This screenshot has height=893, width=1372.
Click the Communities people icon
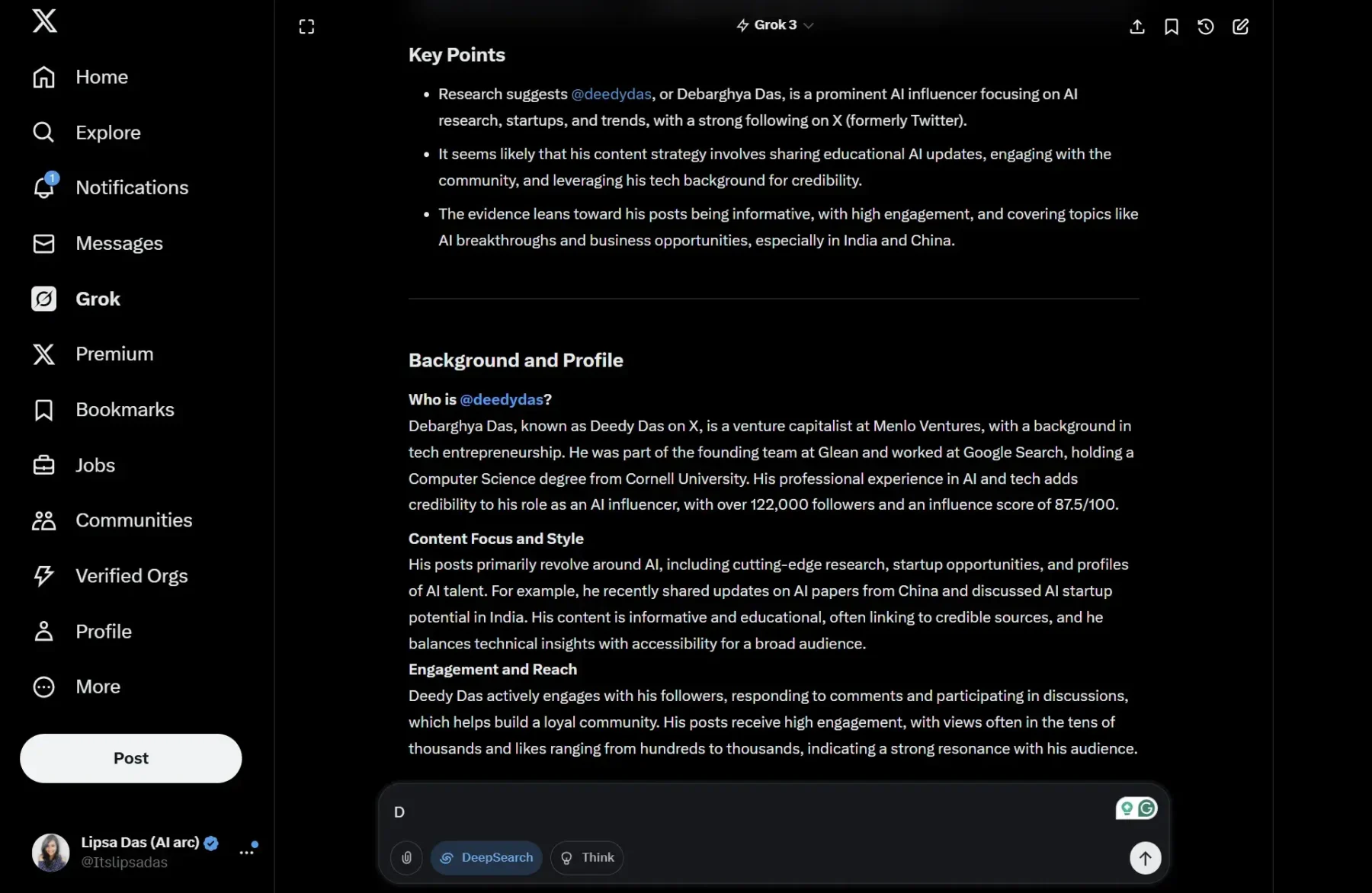43,520
